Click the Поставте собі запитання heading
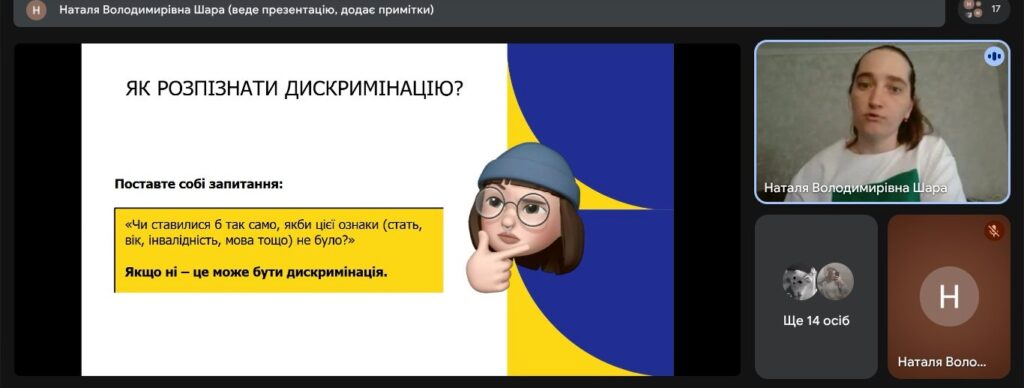 coord(199,184)
